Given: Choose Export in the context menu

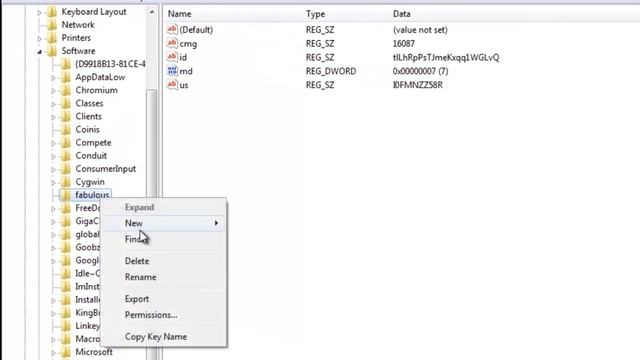Looking at the screenshot, I should pos(163,299).
